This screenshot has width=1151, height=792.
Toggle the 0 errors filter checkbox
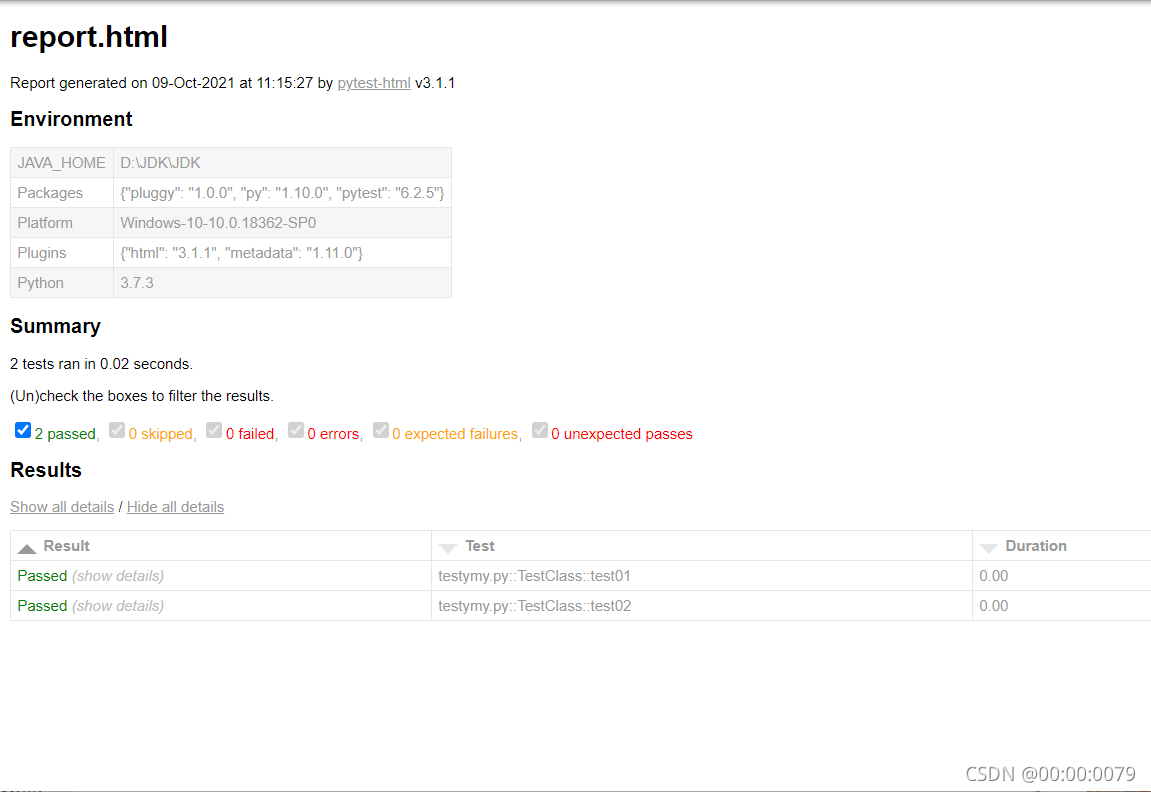click(296, 430)
